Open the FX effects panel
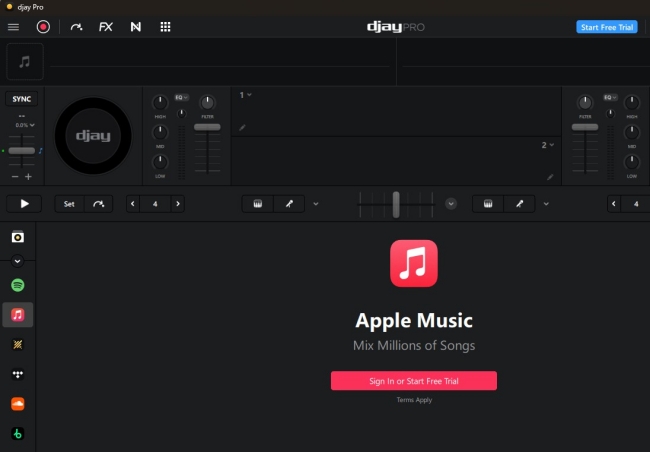Screen dimensions: 650x452 click(106, 27)
